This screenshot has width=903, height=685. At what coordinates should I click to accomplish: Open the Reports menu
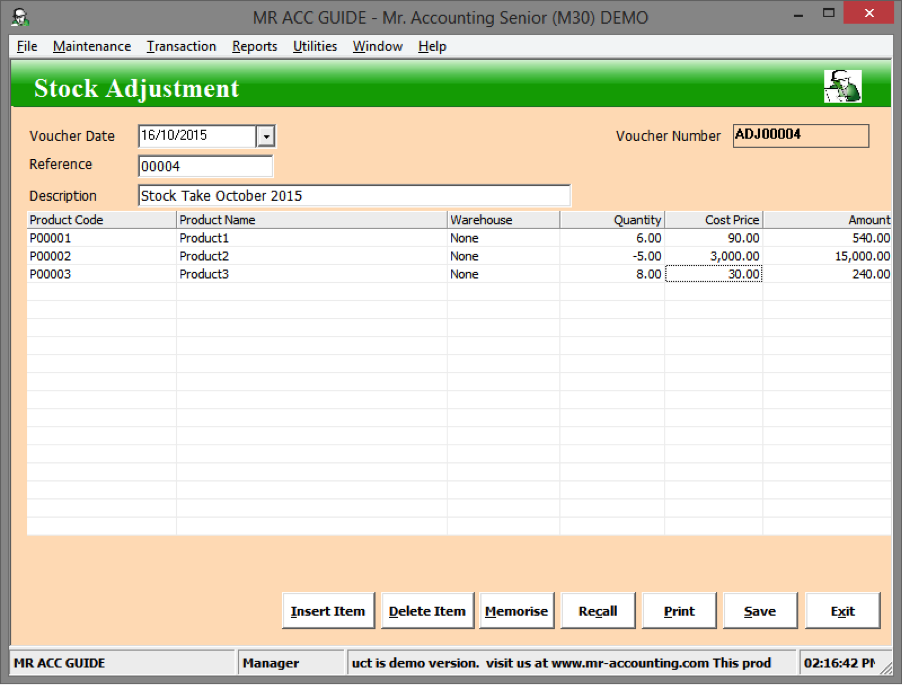pos(255,46)
